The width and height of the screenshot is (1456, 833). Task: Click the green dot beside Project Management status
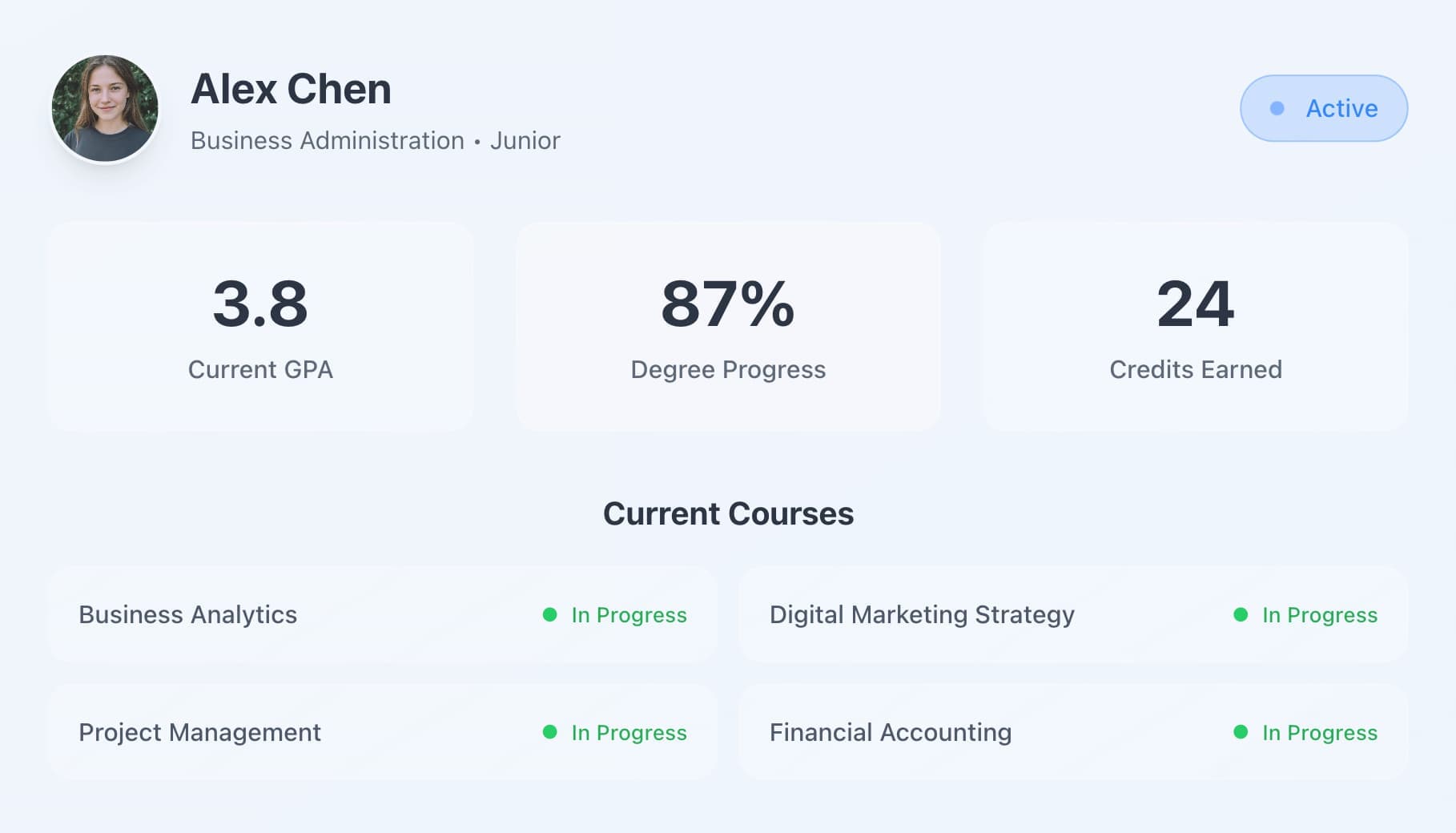[x=551, y=732]
